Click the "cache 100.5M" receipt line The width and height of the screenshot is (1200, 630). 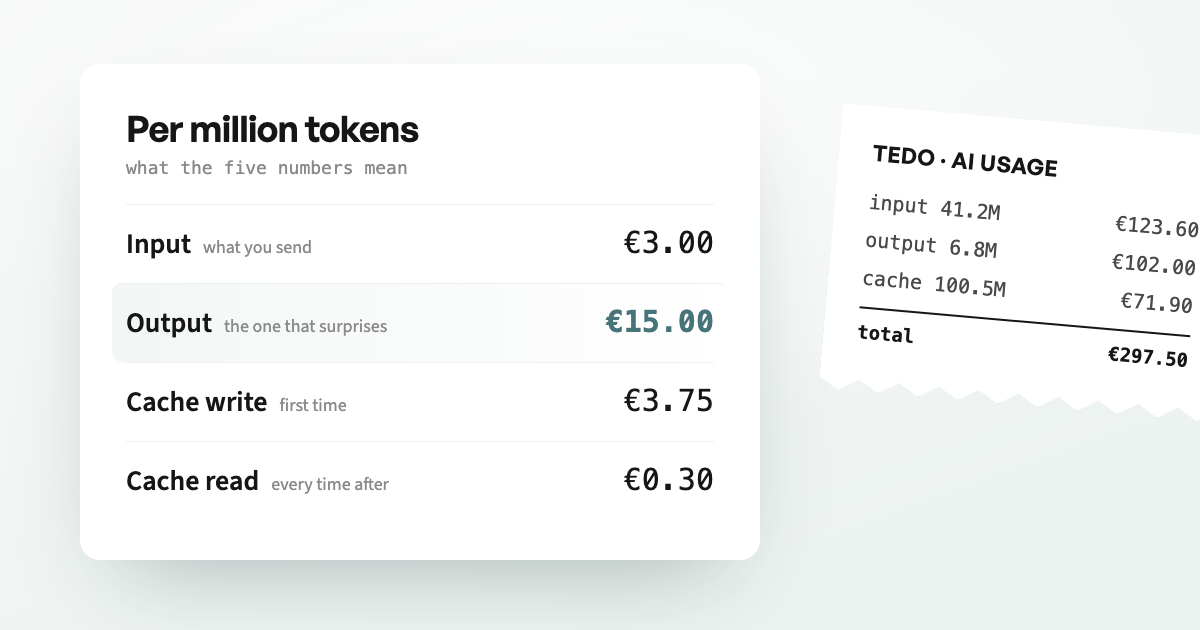pos(934,283)
